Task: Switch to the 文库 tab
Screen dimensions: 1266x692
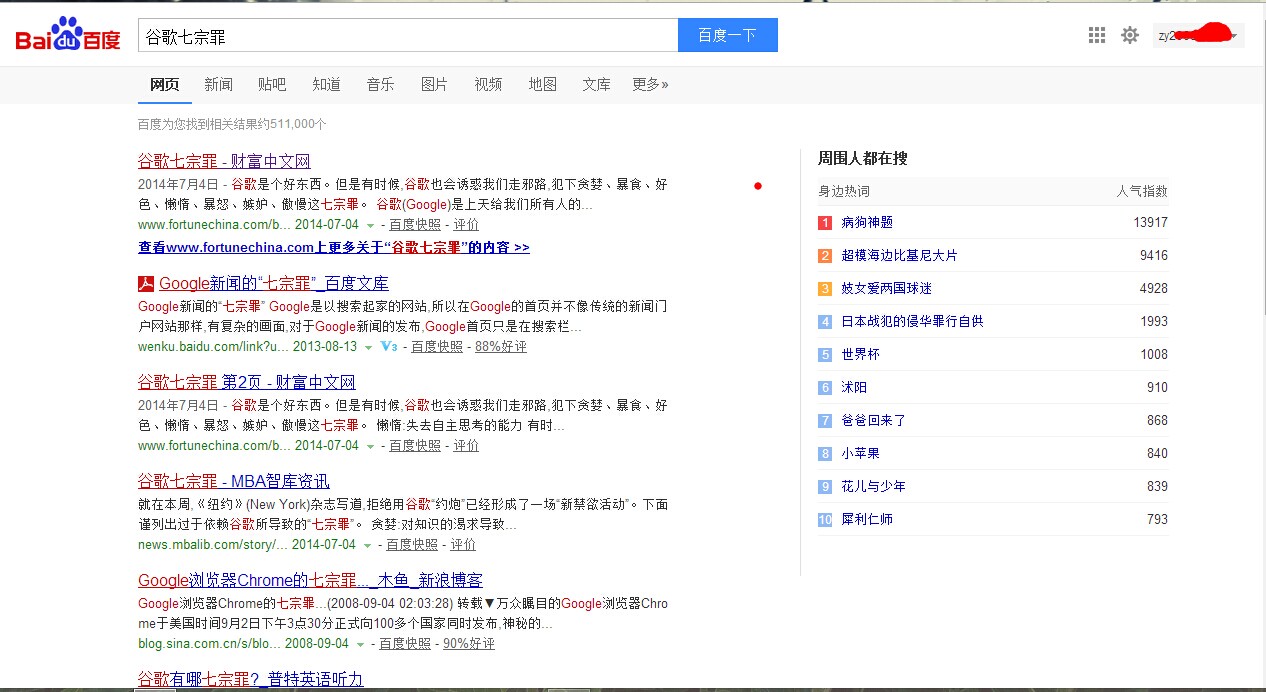Action: pyautogui.click(x=596, y=84)
